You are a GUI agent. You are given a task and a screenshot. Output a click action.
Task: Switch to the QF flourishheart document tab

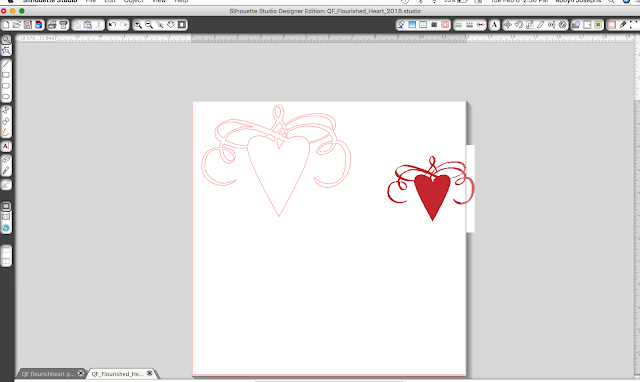click(x=48, y=373)
